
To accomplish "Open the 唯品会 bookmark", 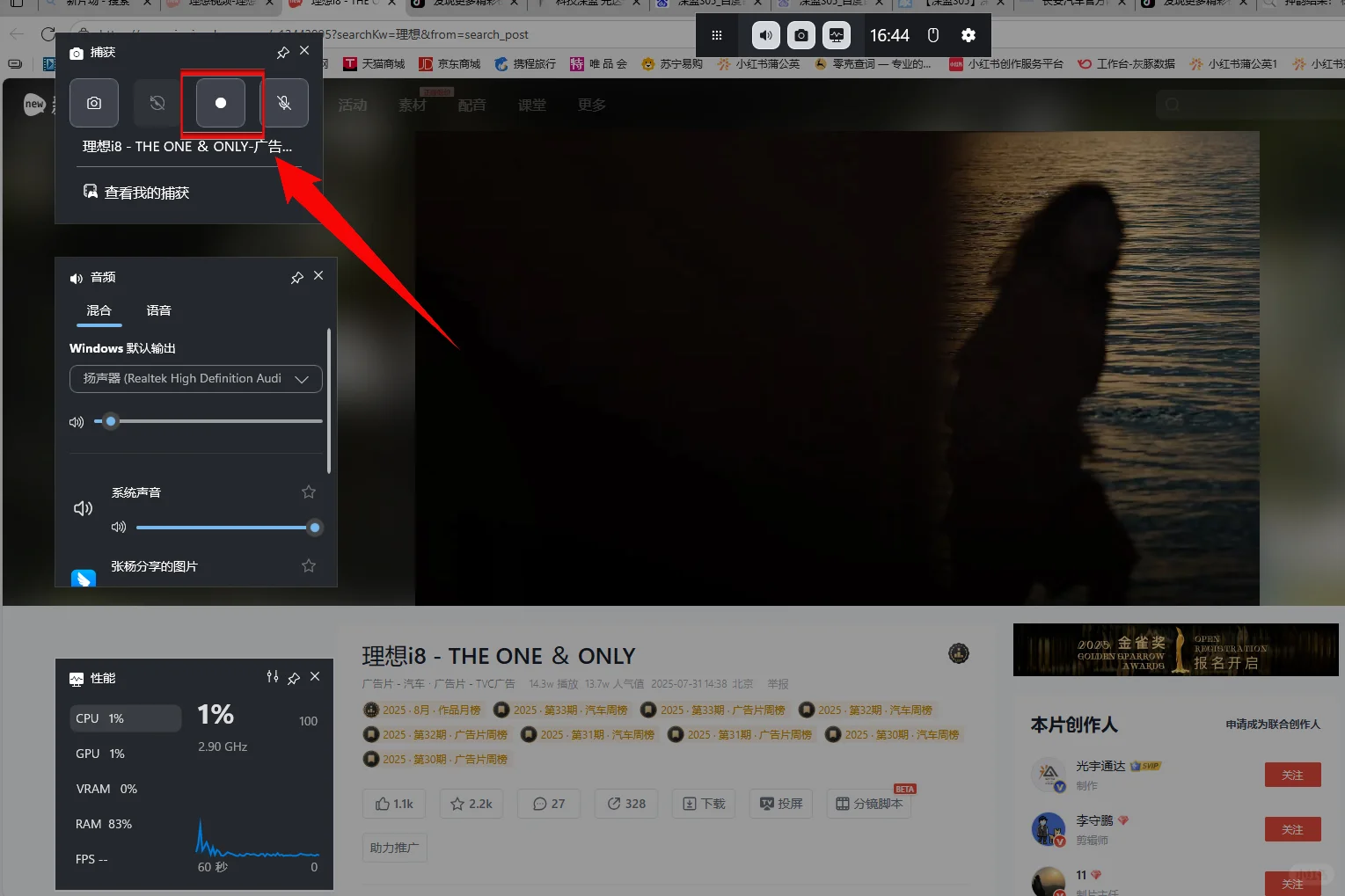I will [x=599, y=64].
